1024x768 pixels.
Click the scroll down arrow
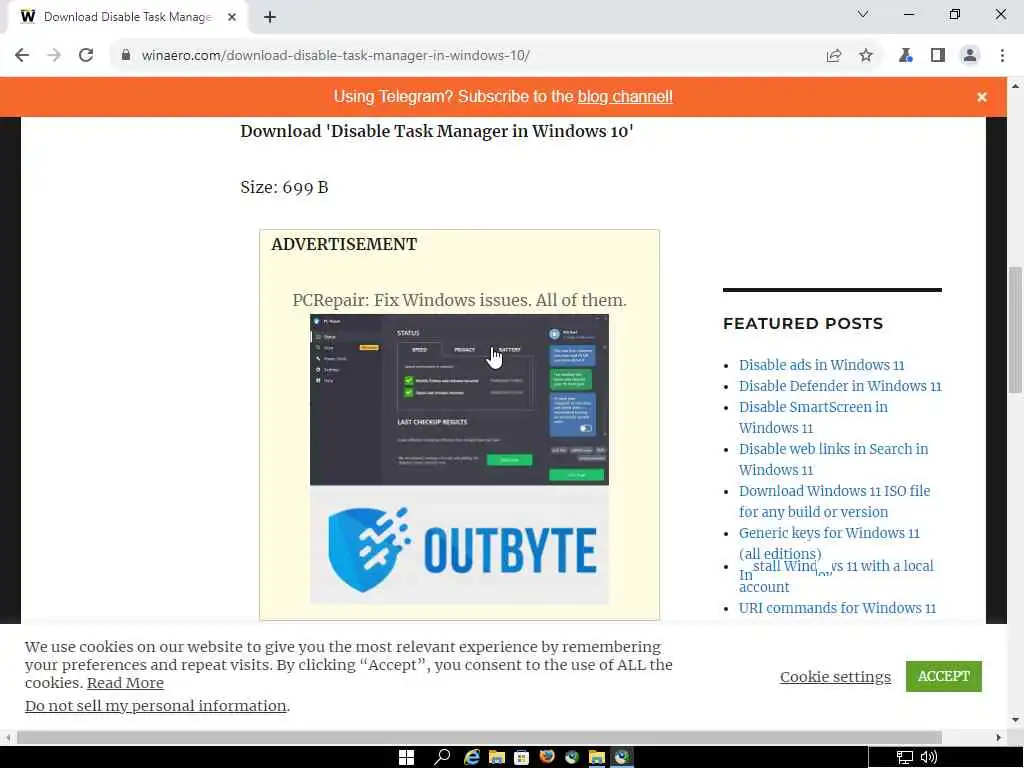click(1016, 720)
